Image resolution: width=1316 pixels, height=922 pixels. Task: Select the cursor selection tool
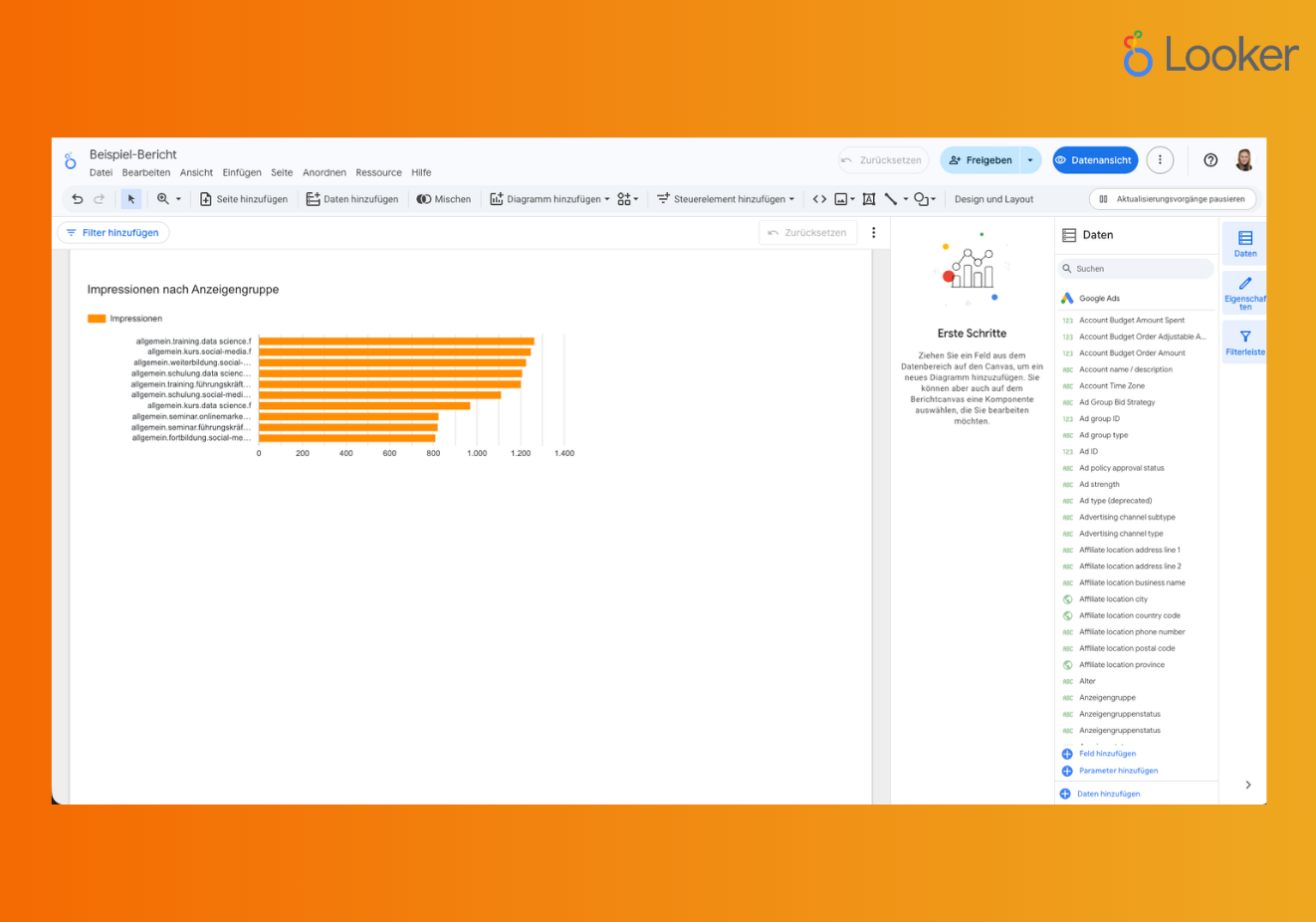[131, 198]
